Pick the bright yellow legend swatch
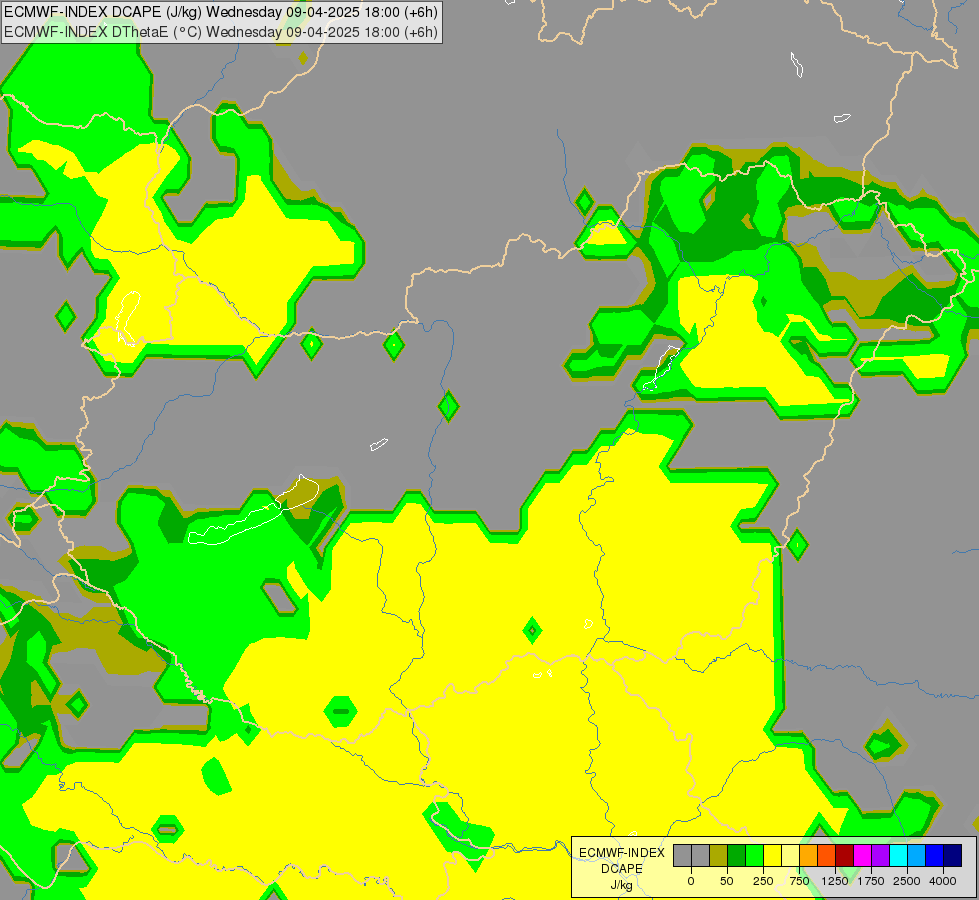 [772, 855]
